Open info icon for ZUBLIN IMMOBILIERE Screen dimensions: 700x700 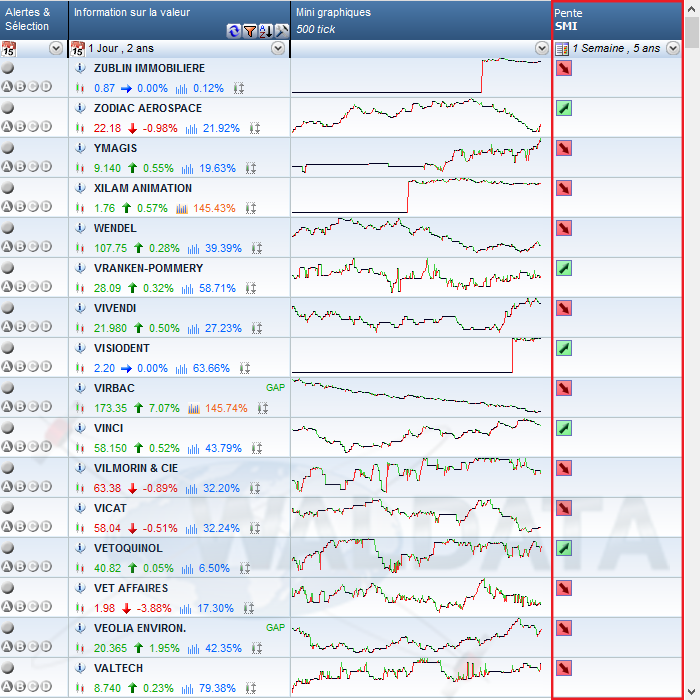80,68
